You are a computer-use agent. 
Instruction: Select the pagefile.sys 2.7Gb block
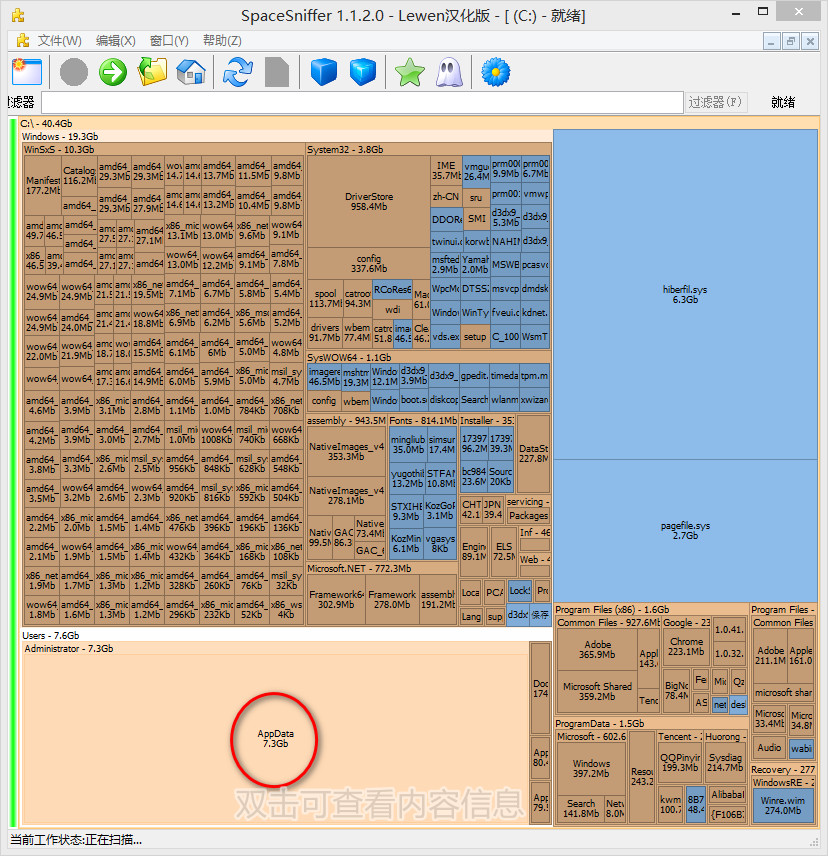coord(685,530)
